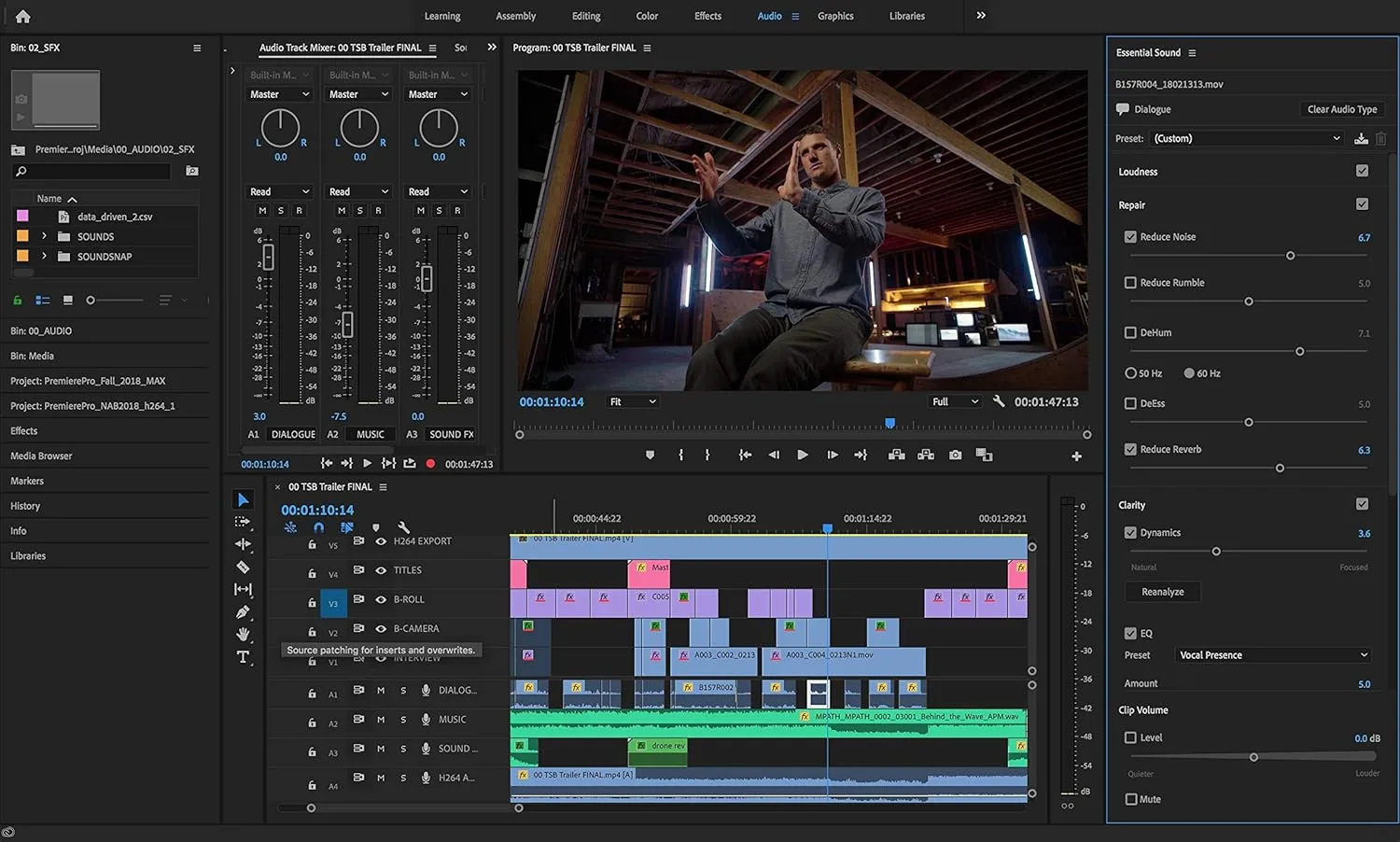Open the Media Browser panel
This screenshot has width=1400, height=842.
click(41, 456)
